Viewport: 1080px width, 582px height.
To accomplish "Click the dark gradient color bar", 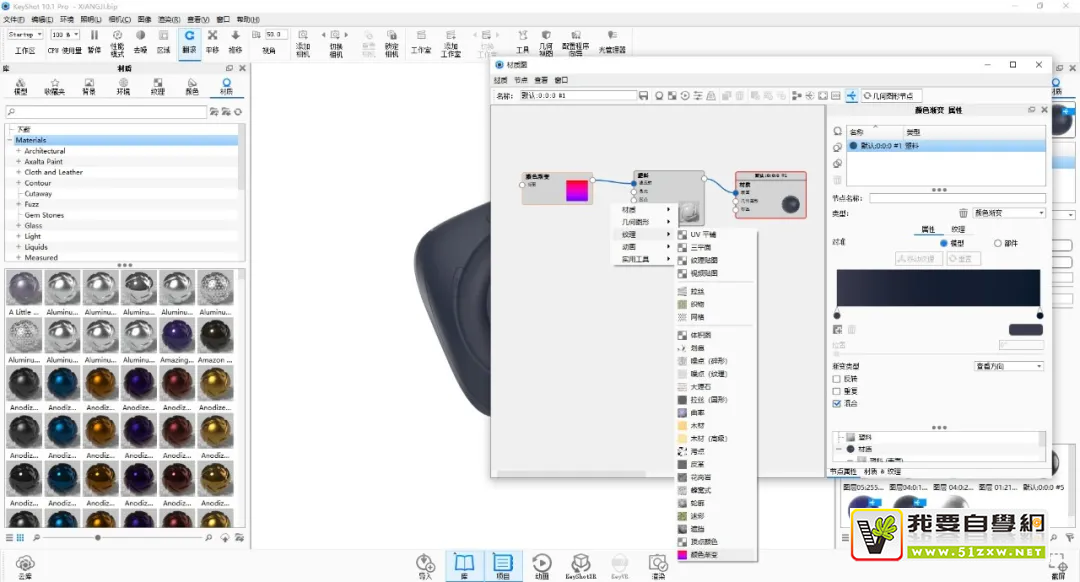I will [938, 288].
